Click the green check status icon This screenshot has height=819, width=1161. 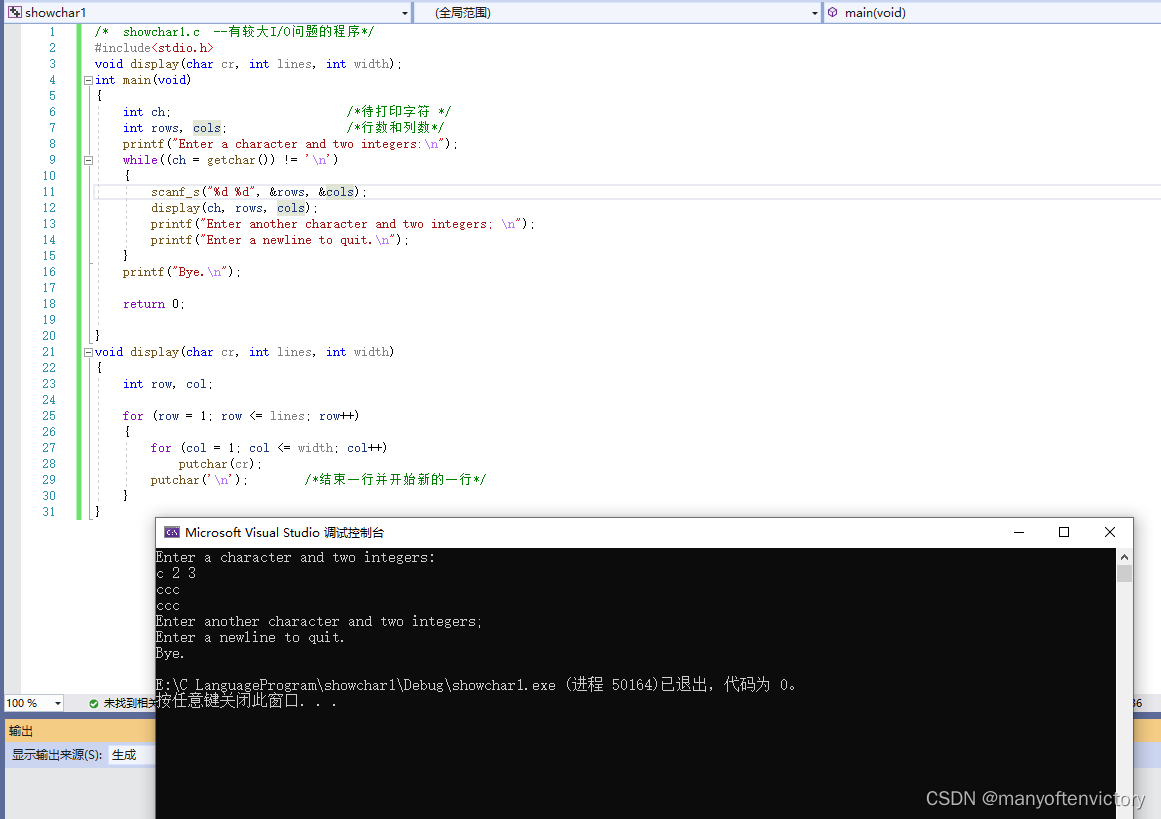[93, 703]
